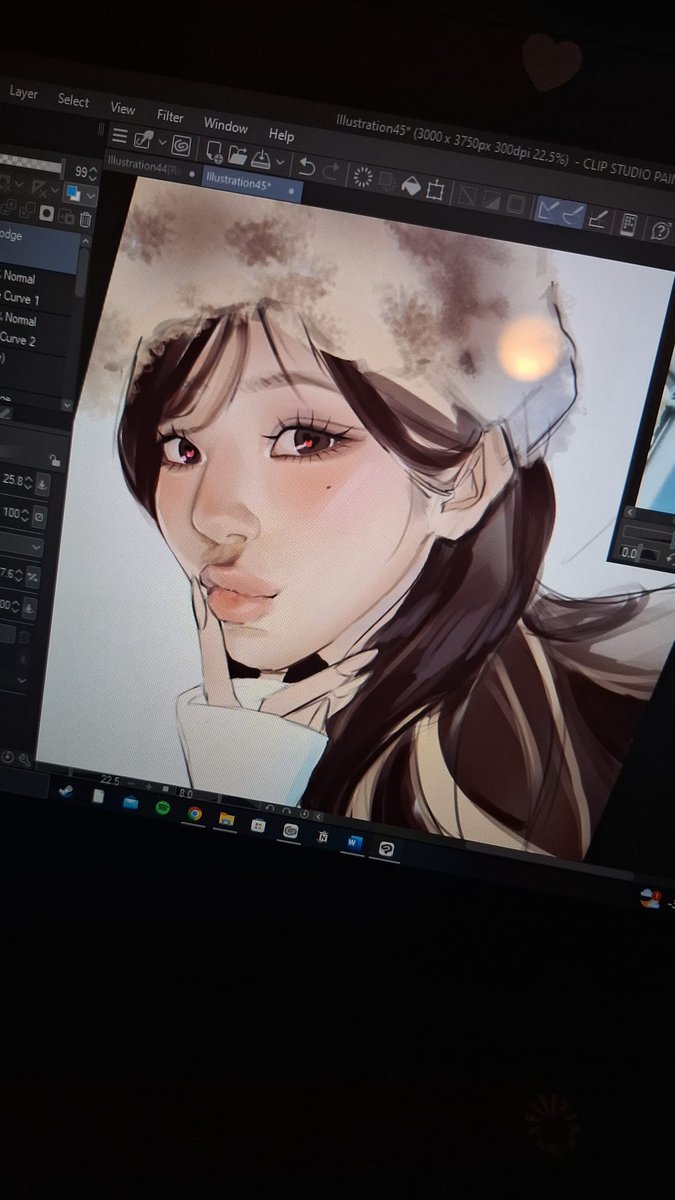Click the smartphone companion mode icon
The height and width of the screenshot is (1200, 675).
click(628, 224)
